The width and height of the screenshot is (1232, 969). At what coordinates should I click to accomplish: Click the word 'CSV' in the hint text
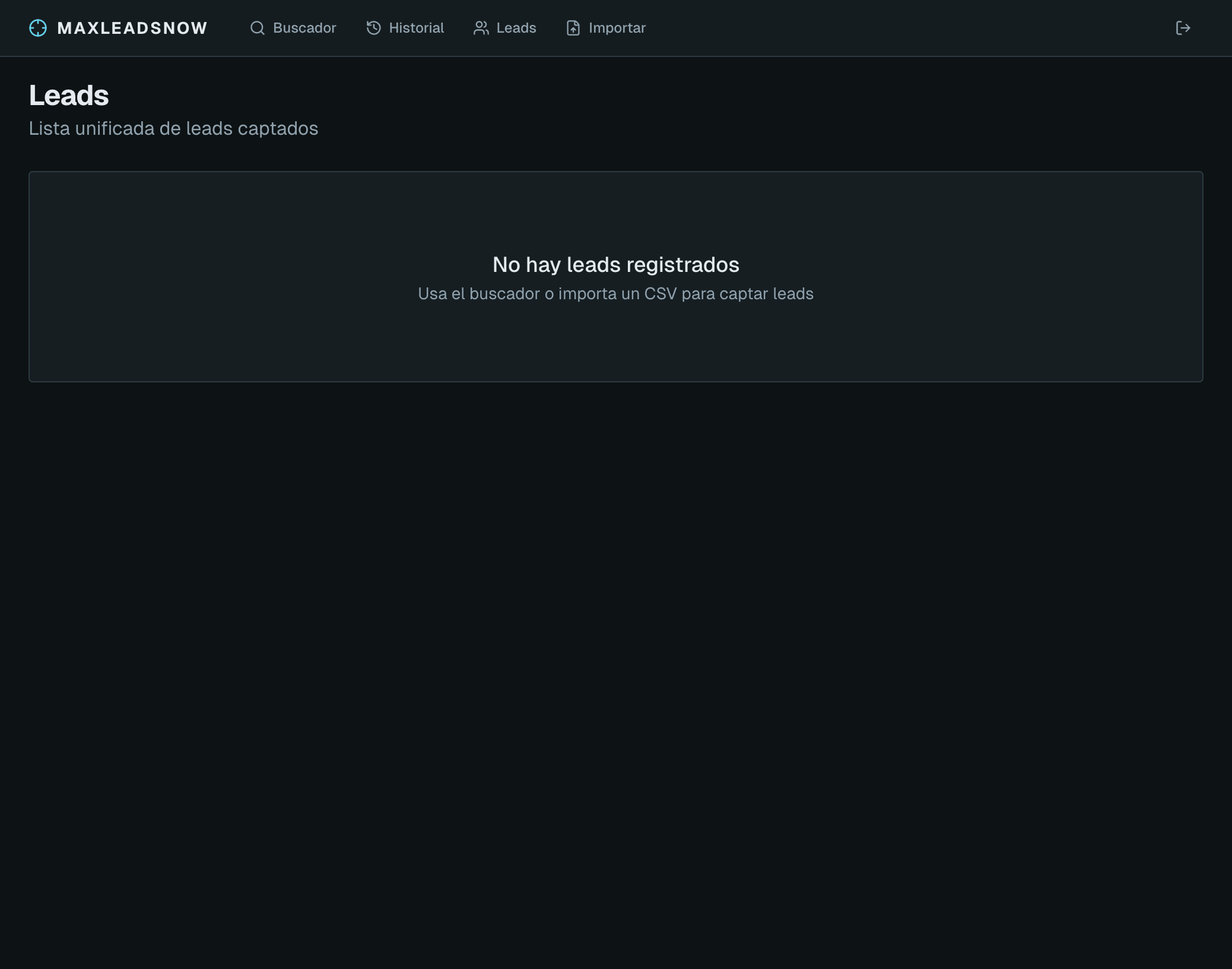pos(660,294)
